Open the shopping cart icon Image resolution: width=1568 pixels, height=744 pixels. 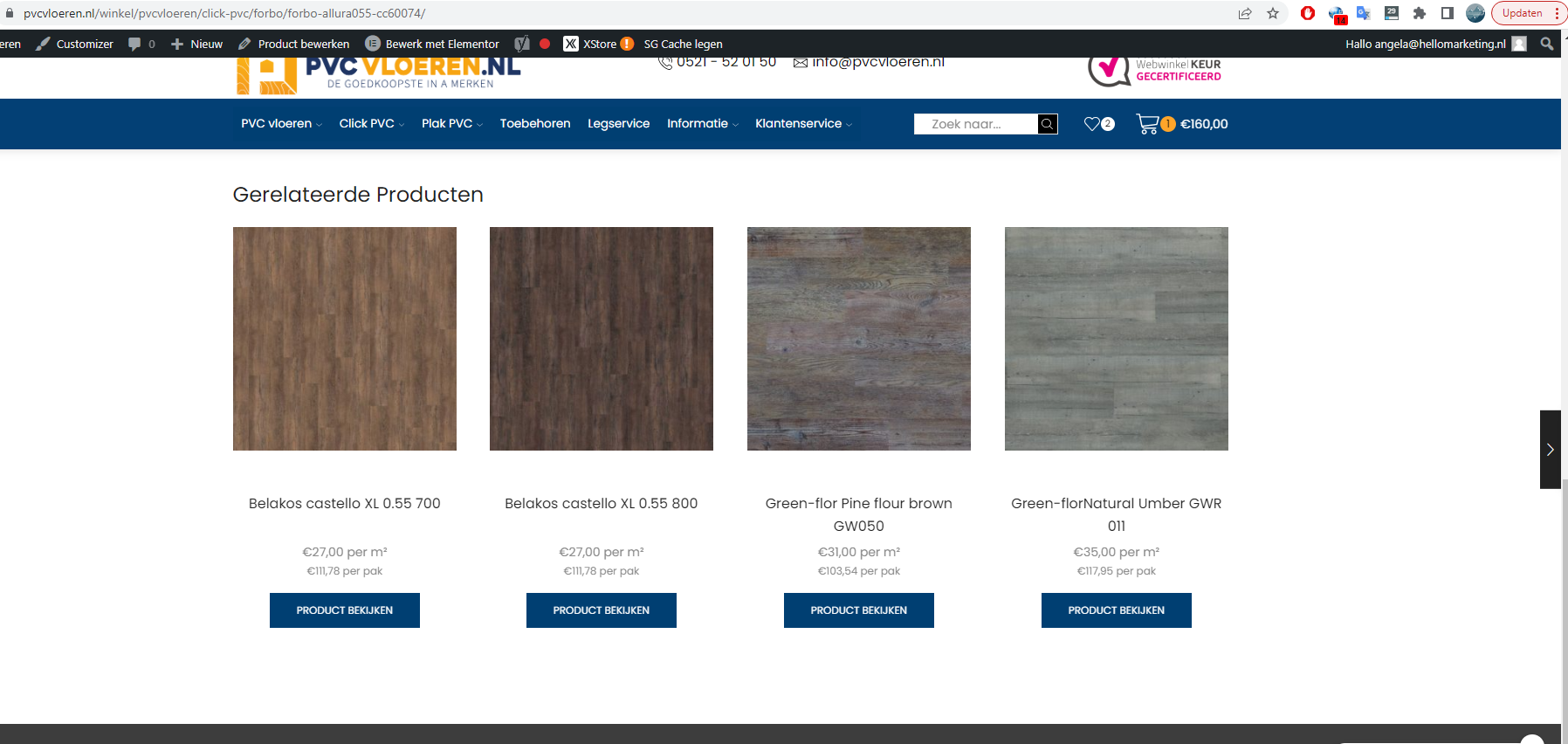1147,124
